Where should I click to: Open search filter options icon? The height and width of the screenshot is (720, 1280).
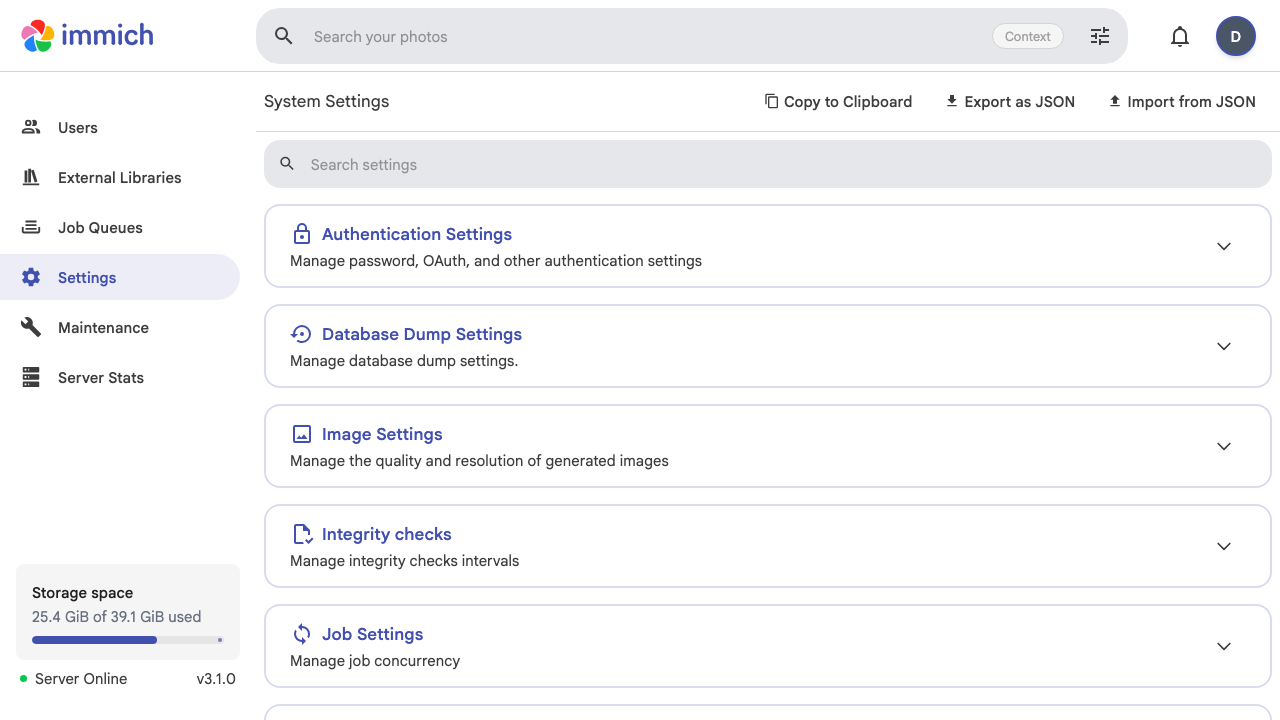coord(1100,36)
